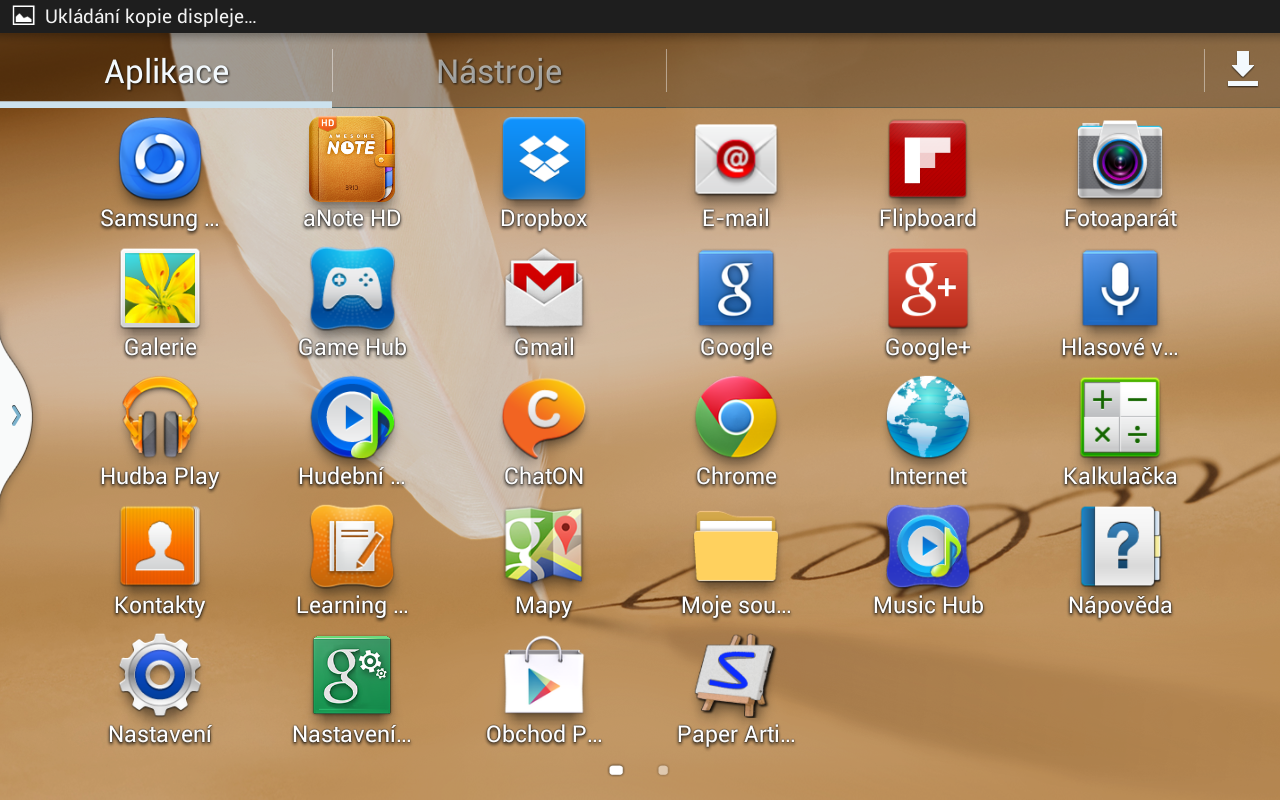The image size is (1280, 800).
Task: Tap the downloaded apps arrow button
Action: pyautogui.click(x=1243, y=70)
